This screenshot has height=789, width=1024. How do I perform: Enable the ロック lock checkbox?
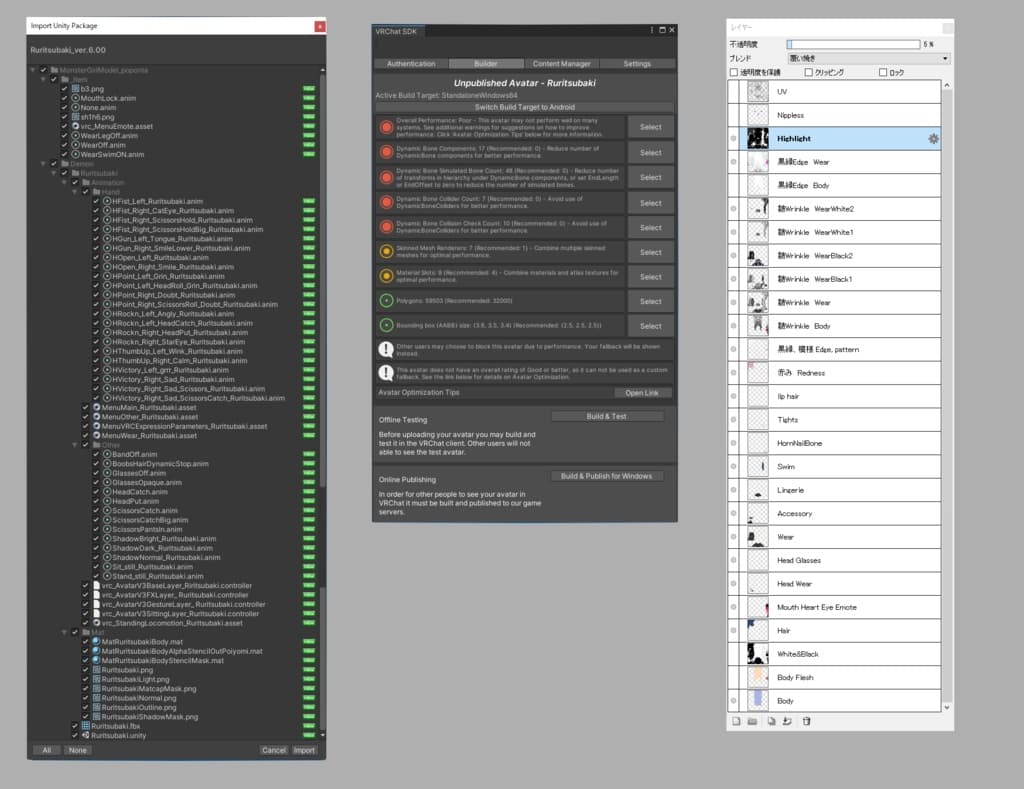pos(882,73)
